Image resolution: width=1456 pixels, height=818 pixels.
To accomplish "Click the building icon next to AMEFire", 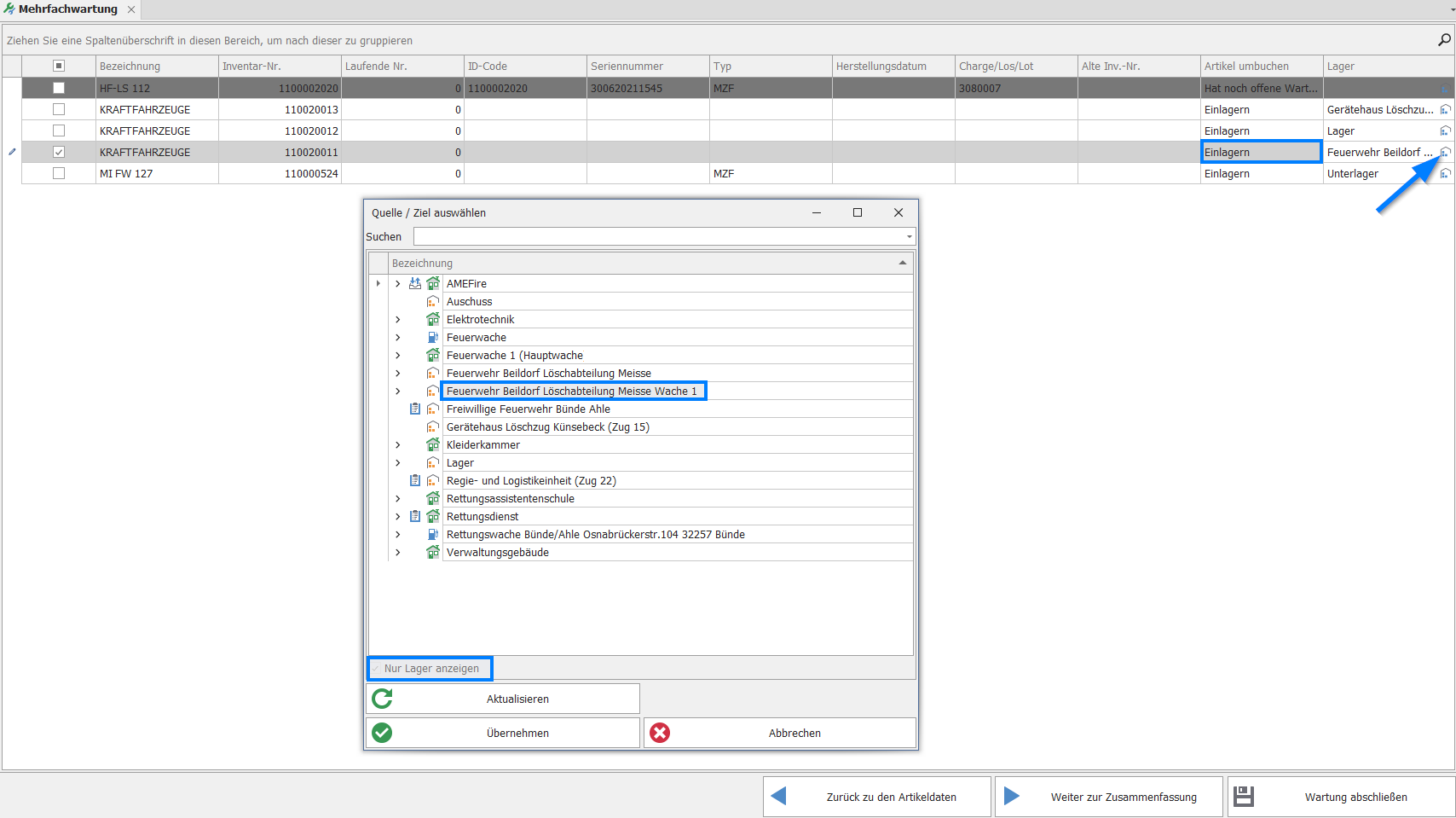I will (x=433, y=284).
